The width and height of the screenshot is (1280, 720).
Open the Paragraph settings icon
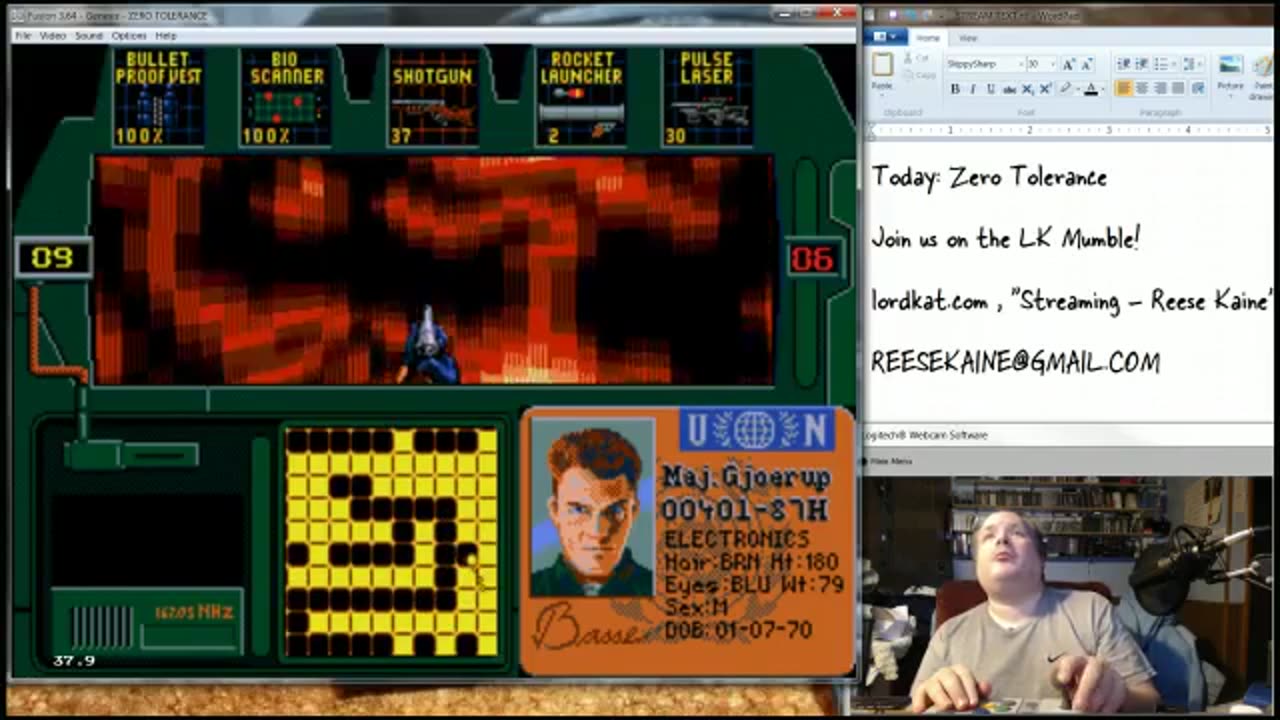pos(1198,89)
